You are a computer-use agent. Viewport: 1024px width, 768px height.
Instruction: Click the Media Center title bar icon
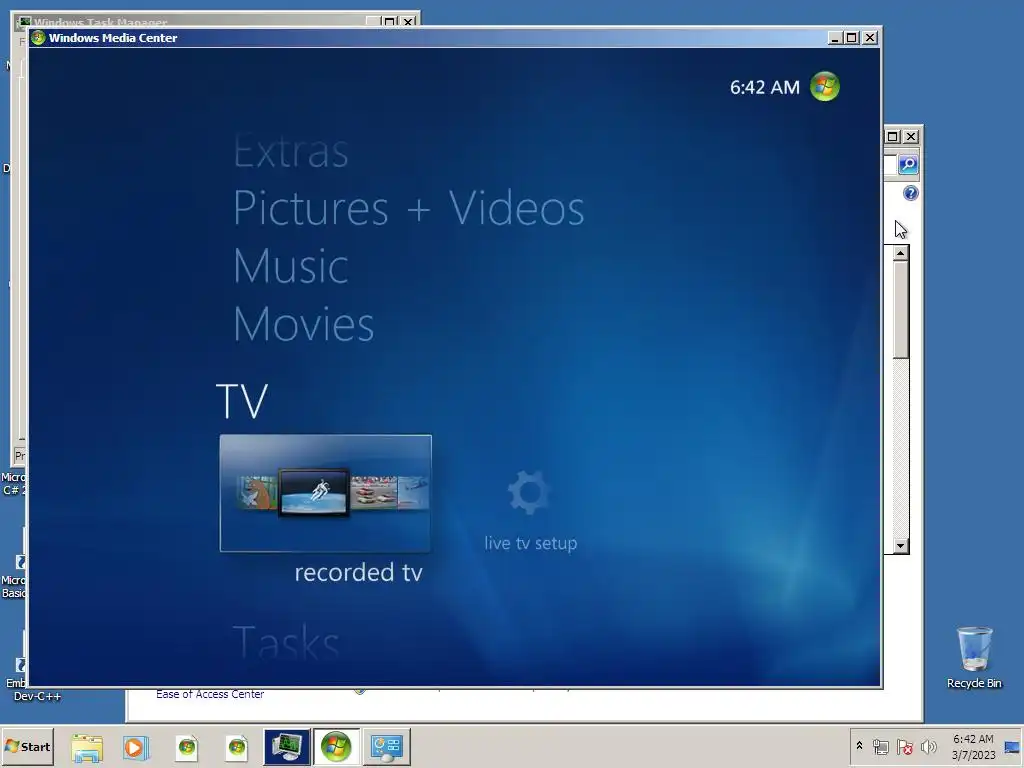tap(38, 38)
